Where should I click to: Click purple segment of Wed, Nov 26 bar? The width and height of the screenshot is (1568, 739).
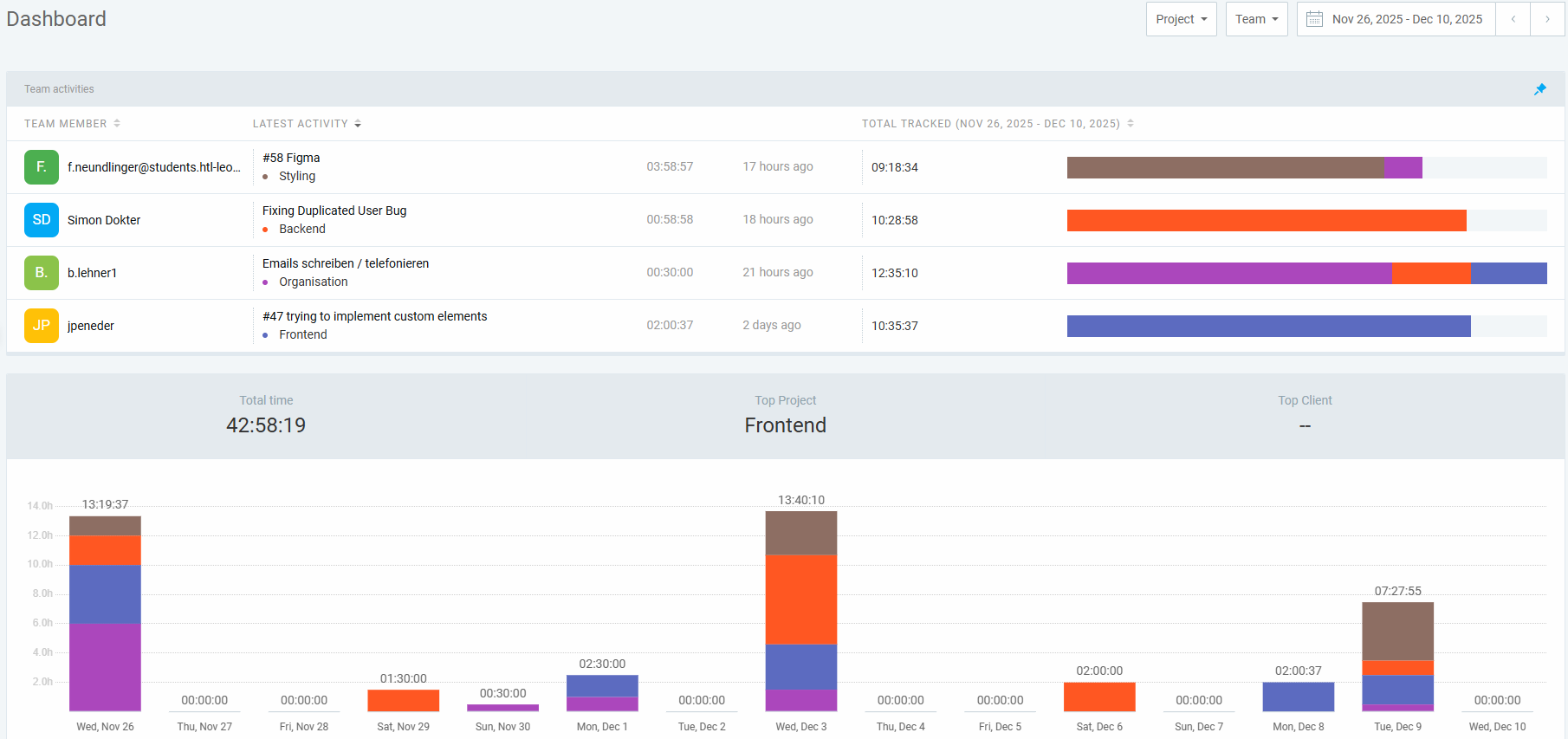coord(105,667)
